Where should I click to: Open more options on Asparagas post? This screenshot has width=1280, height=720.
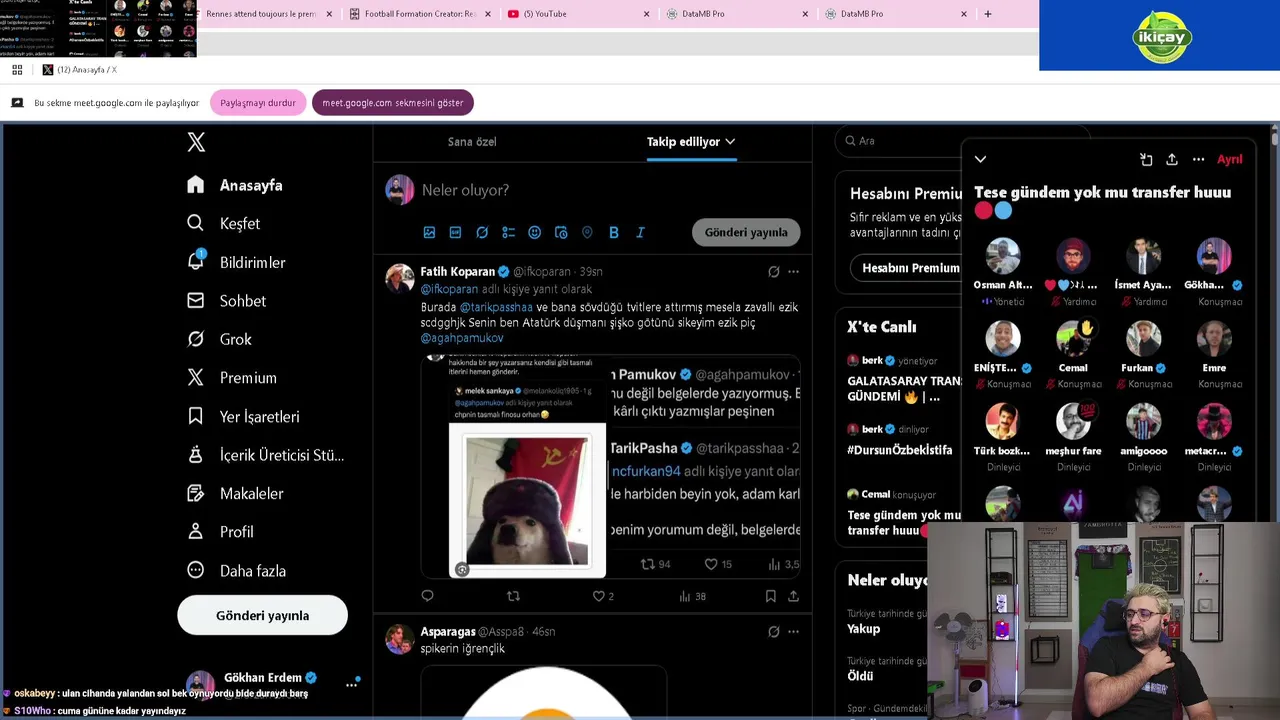pos(793,631)
